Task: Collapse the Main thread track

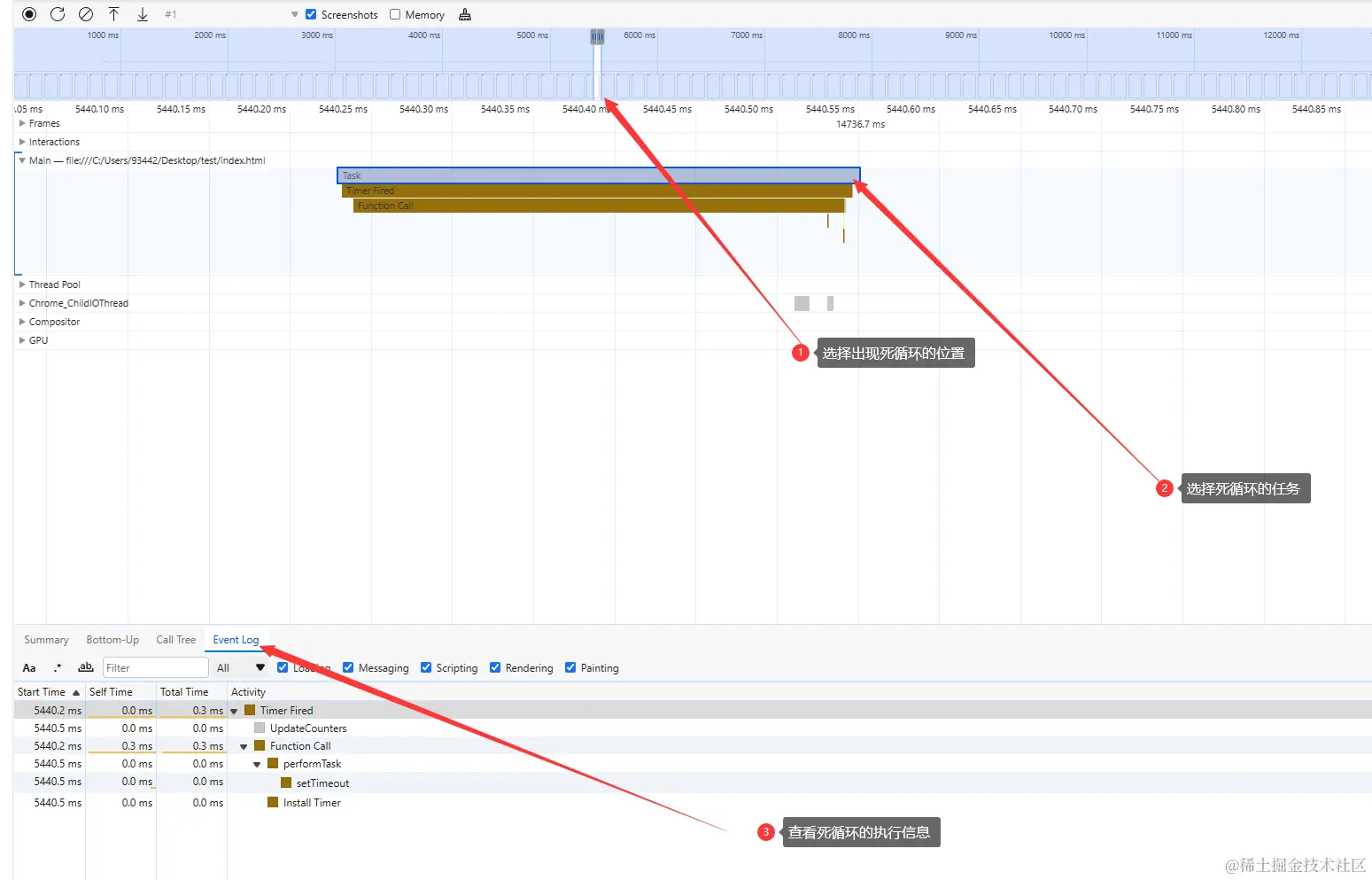Action: [22, 160]
